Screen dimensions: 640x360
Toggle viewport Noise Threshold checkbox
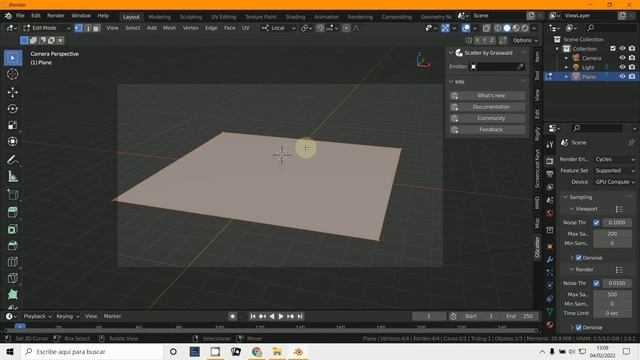coord(596,222)
